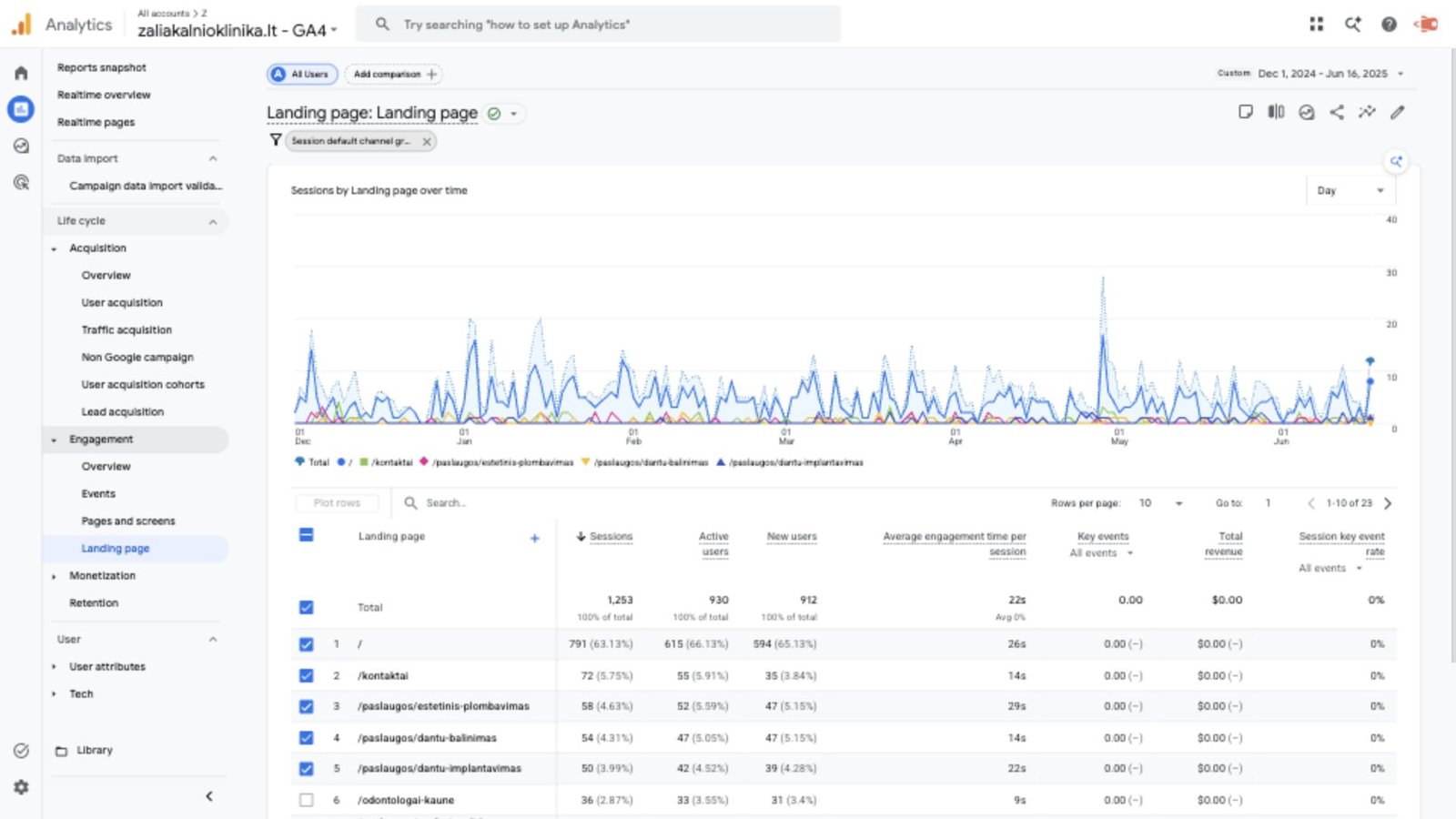
Task: Uncheck the / landing page row checkbox
Action: (307, 644)
